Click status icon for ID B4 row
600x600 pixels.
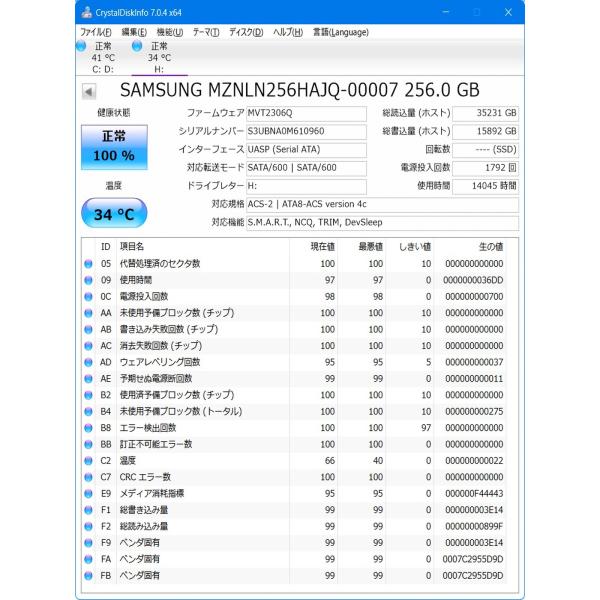point(88,412)
